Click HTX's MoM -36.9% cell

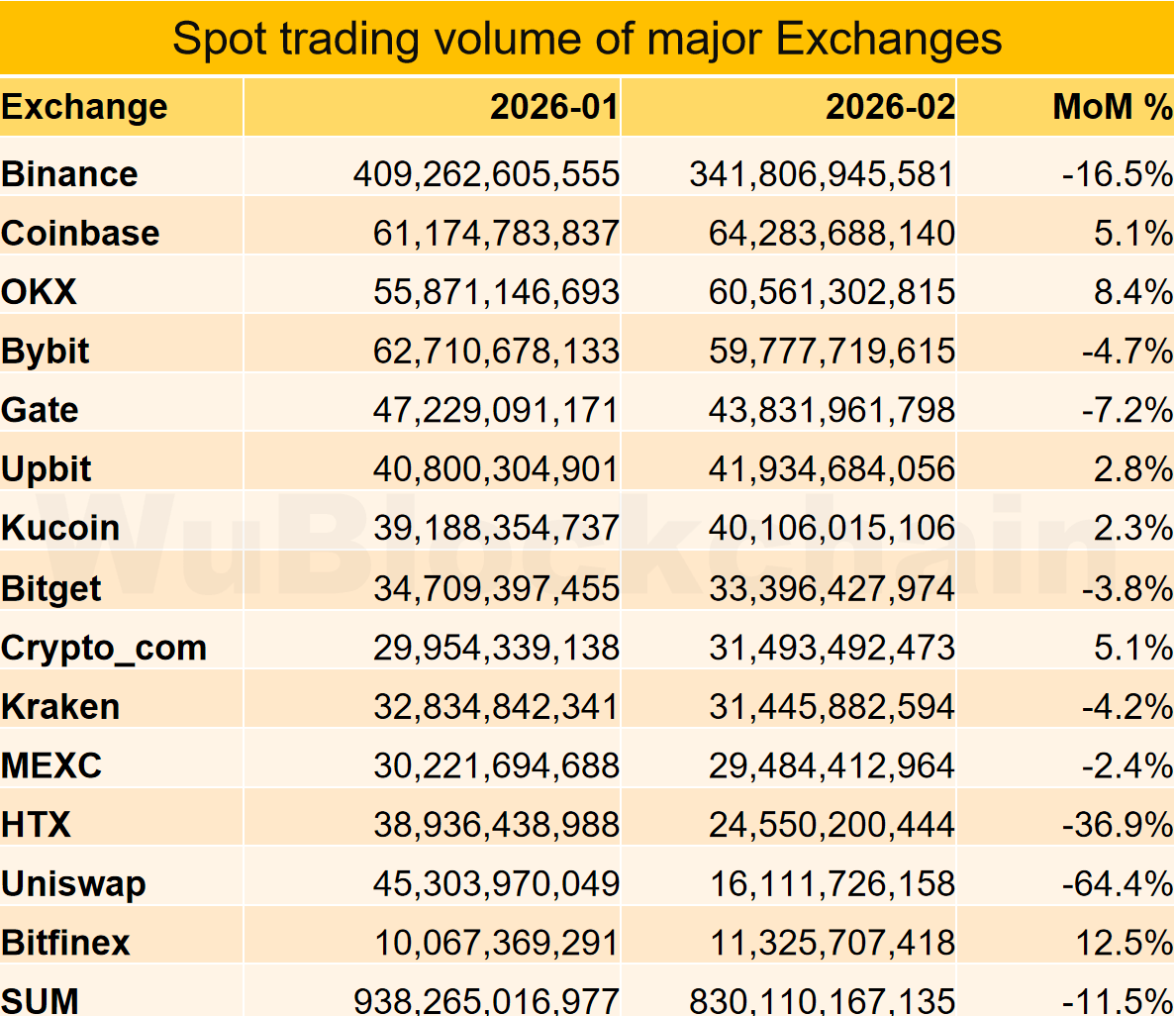tap(1118, 825)
